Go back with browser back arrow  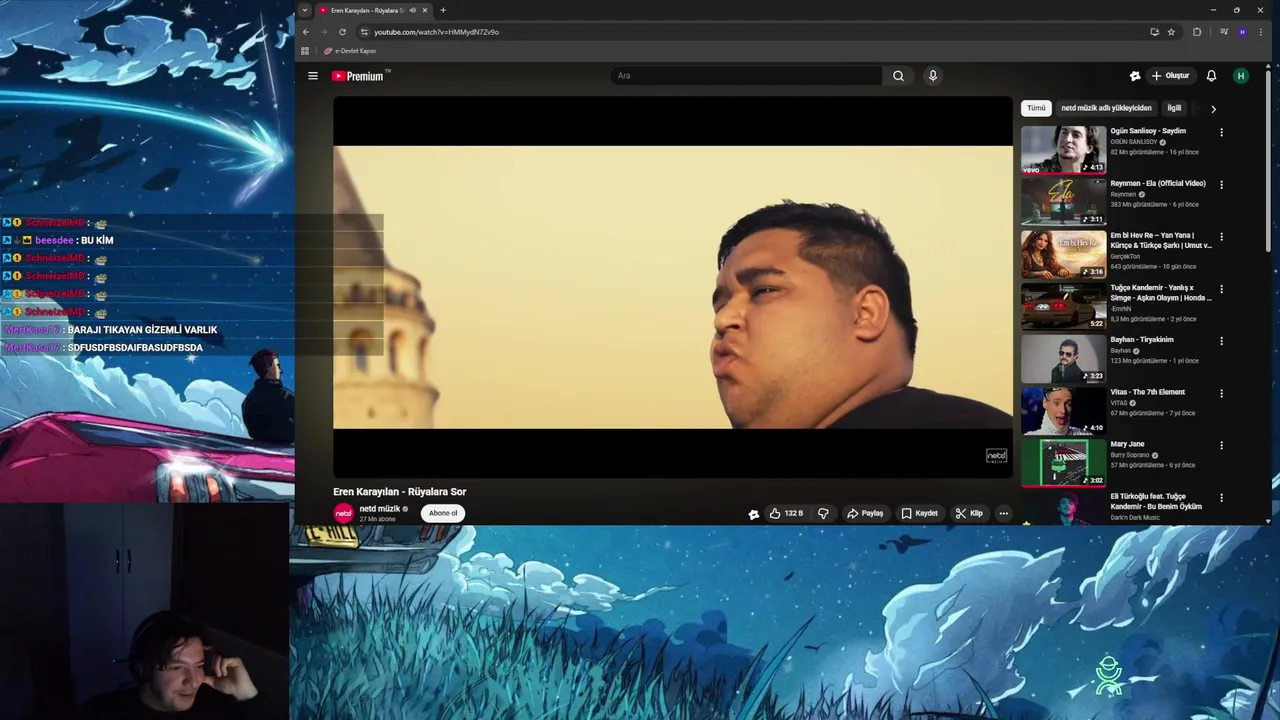click(306, 32)
